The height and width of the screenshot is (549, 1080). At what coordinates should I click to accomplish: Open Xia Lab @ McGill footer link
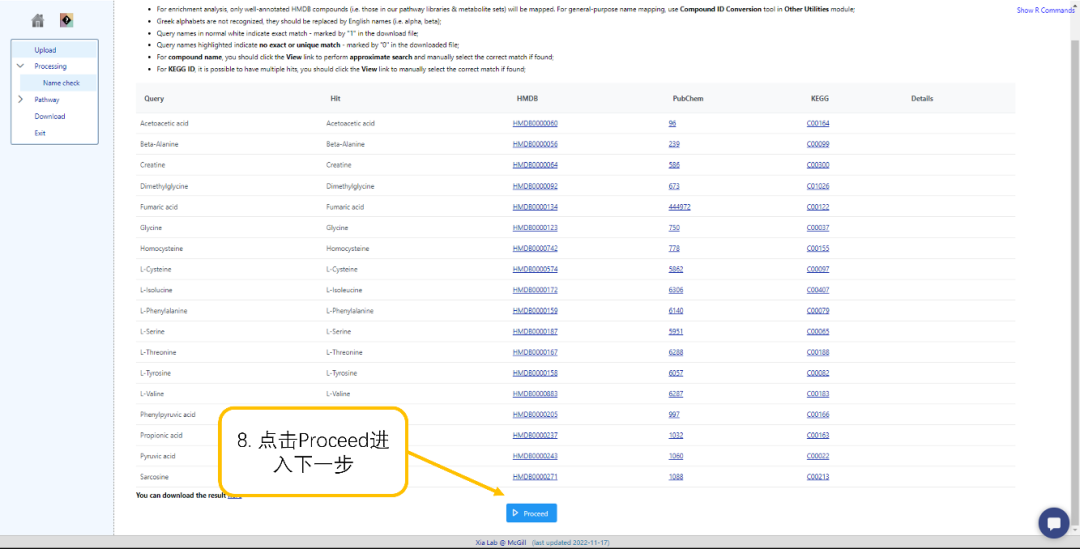[x=501, y=543]
